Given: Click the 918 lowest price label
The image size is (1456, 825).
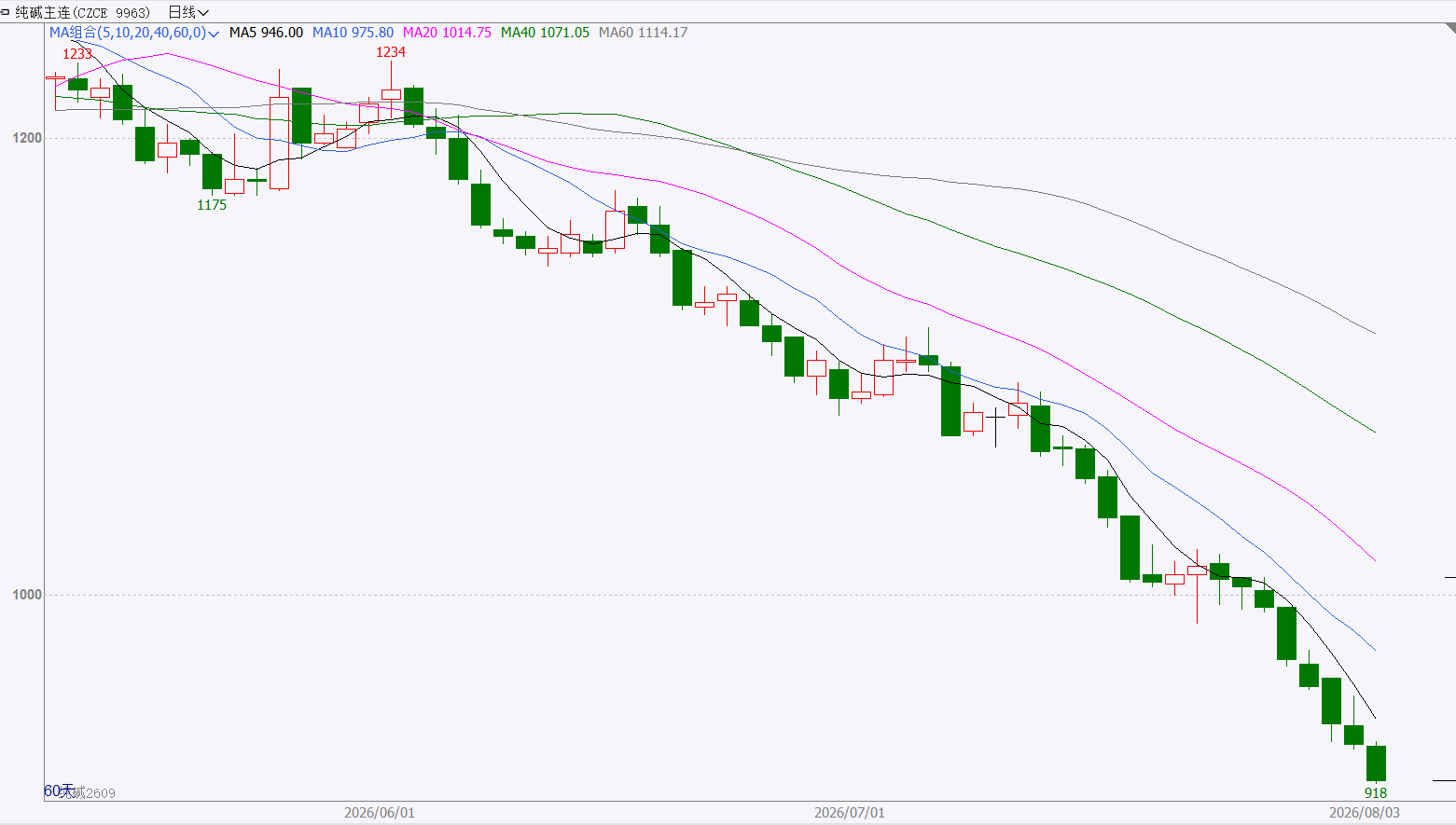Looking at the screenshot, I should pyautogui.click(x=1376, y=793).
